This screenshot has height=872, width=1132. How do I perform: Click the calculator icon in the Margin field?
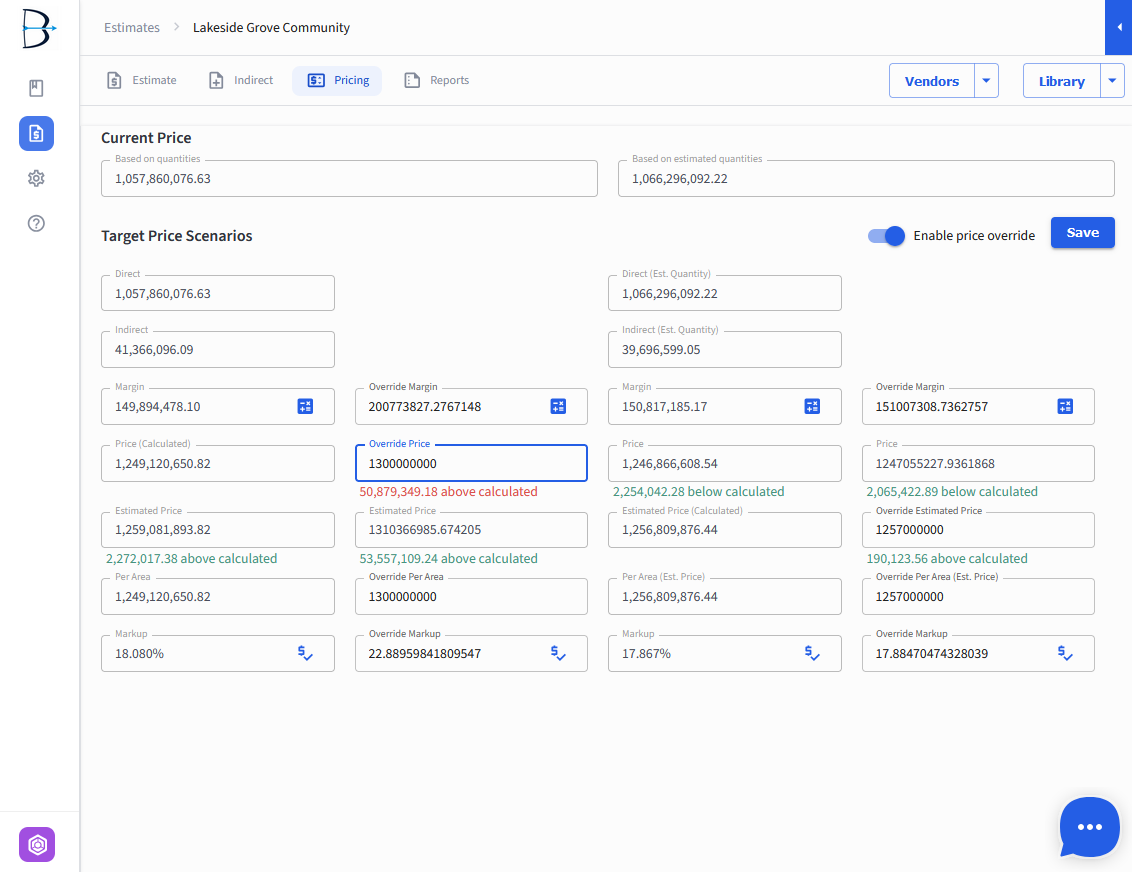(x=304, y=406)
